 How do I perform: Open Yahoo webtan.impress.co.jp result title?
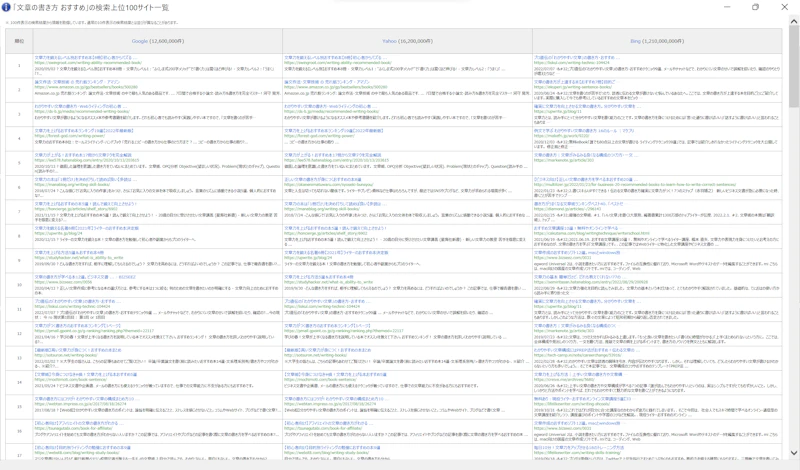pos(337,399)
